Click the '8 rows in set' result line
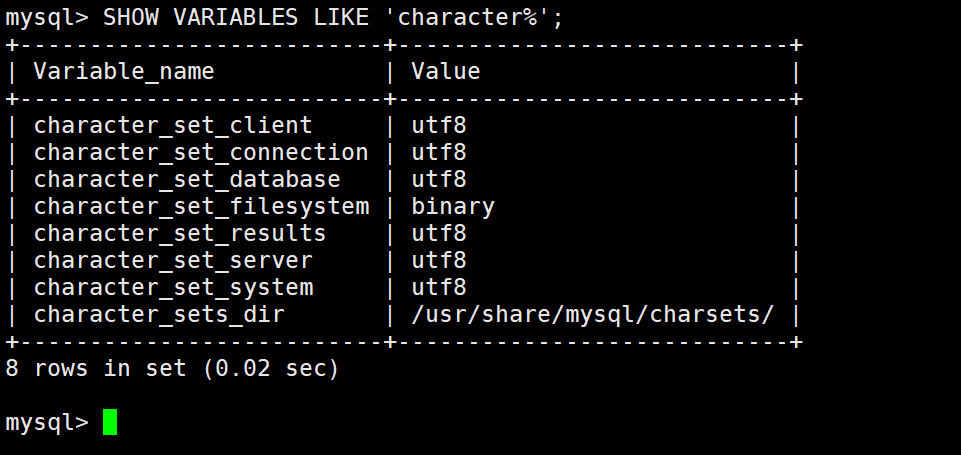The height and width of the screenshot is (455, 961). tap(172, 368)
